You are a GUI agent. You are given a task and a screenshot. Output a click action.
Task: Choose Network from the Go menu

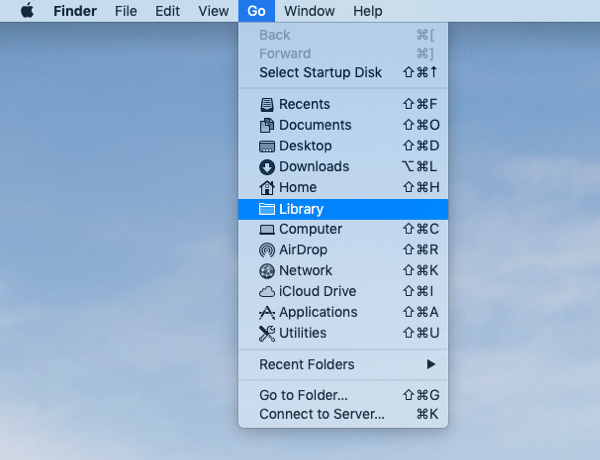(x=343, y=271)
